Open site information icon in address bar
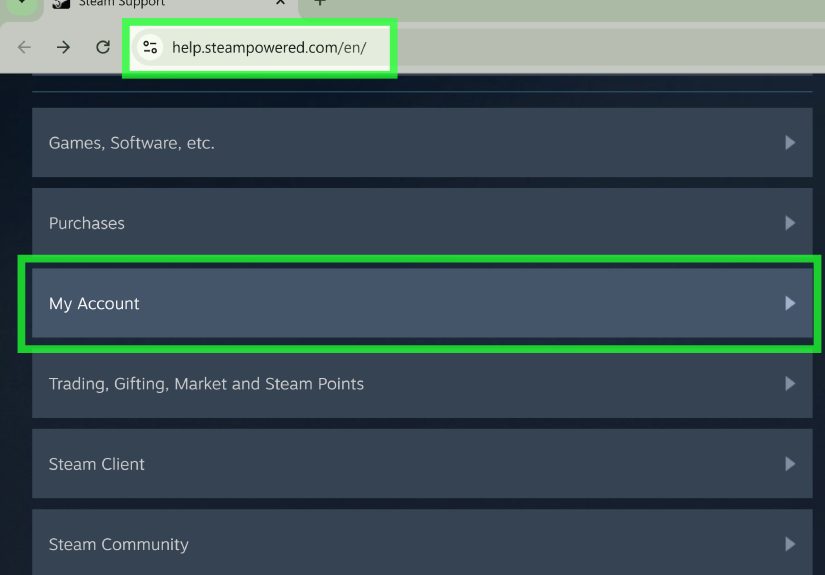 click(x=150, y=47)
